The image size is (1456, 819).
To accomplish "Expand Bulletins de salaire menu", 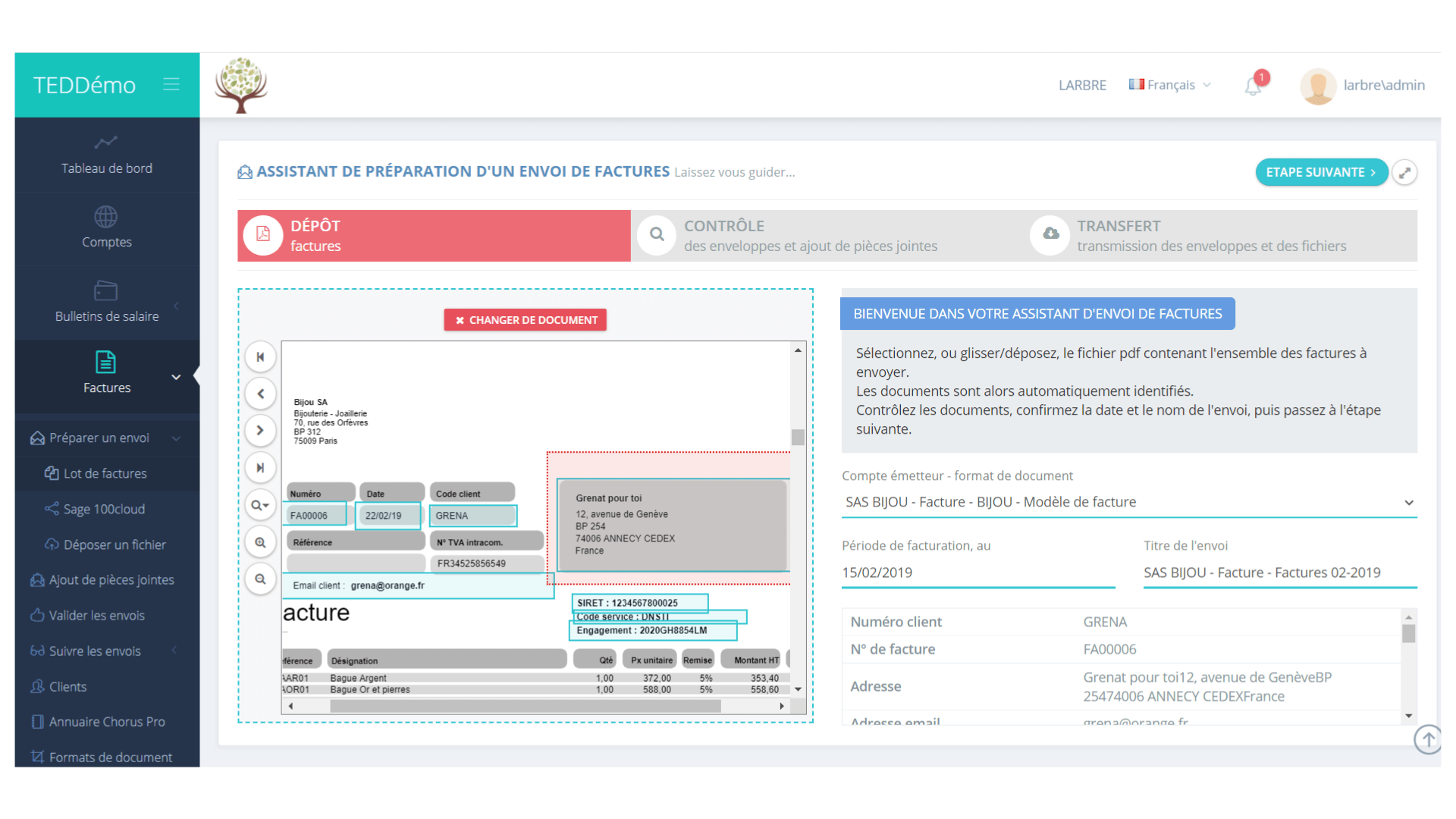I will pos(107,303).
